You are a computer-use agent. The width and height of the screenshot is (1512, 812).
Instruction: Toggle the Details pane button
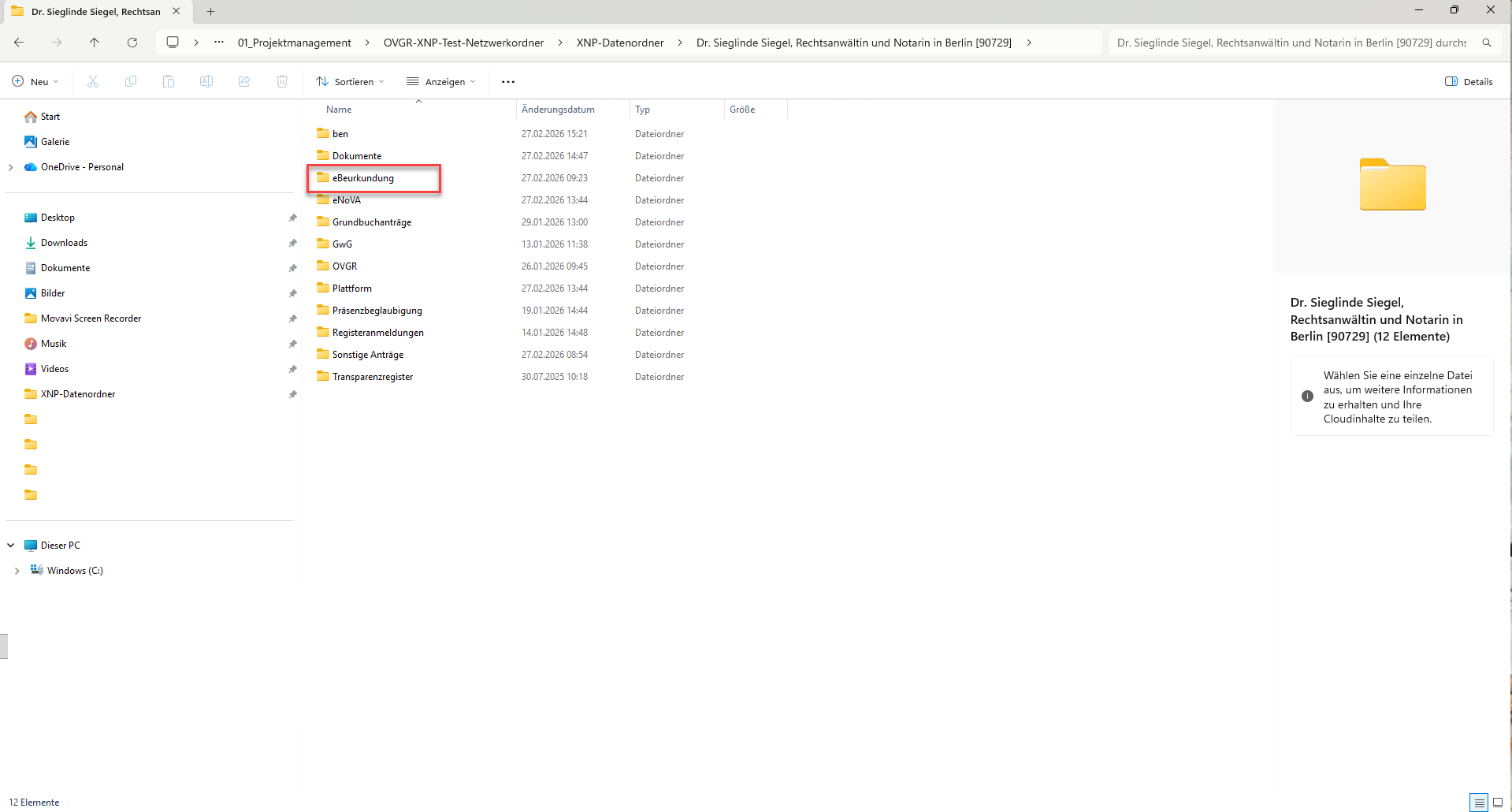click(x=1469, y=82)
